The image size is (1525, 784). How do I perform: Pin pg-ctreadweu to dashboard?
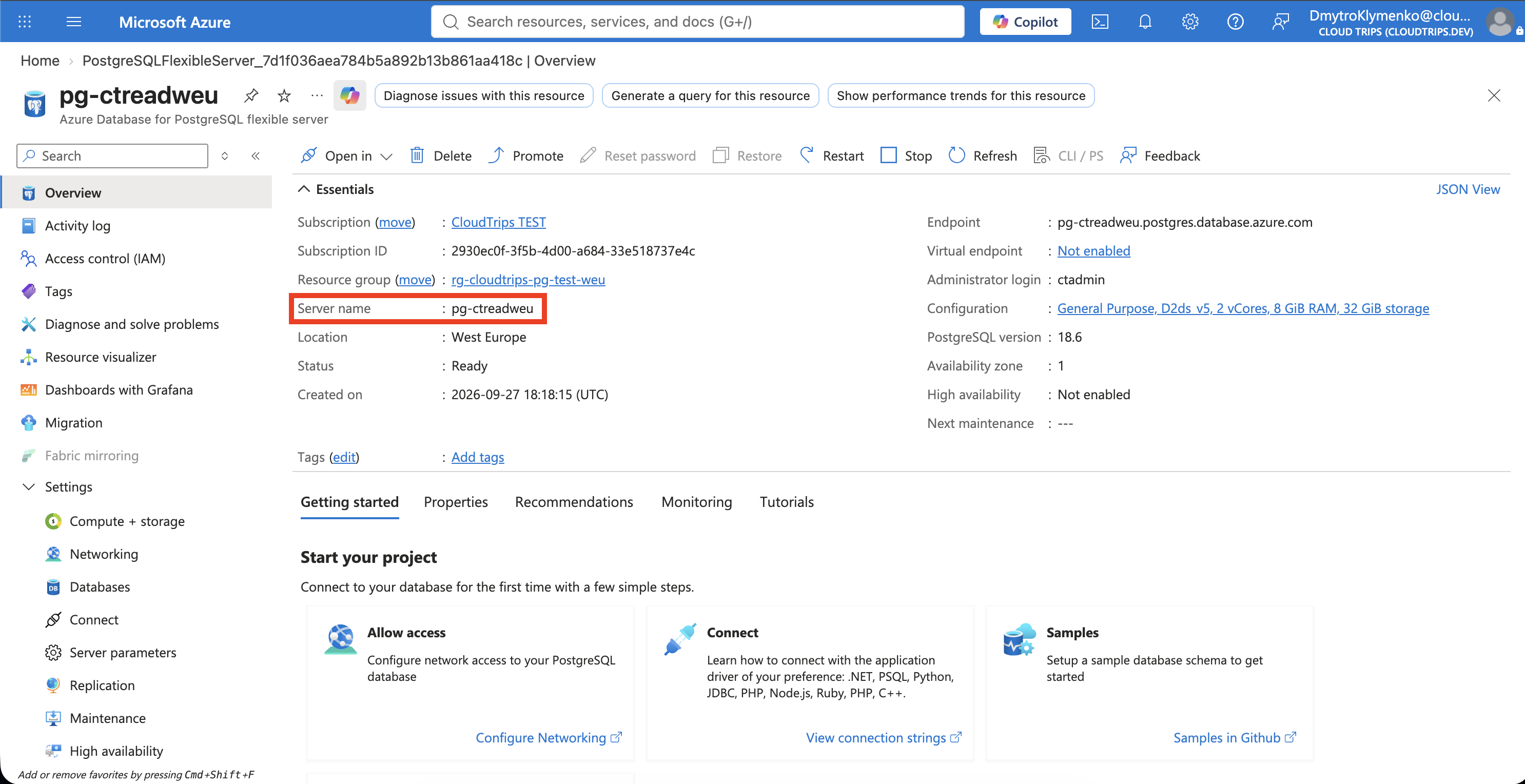[x=251, y=95]
